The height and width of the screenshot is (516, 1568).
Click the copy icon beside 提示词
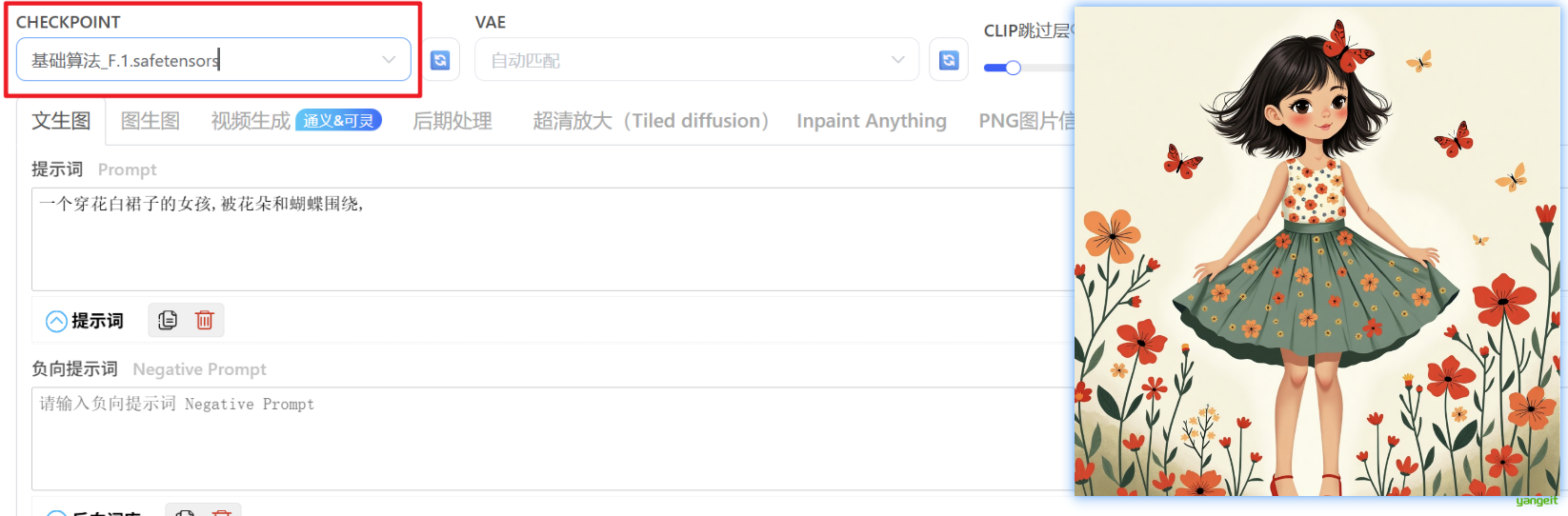168,321
